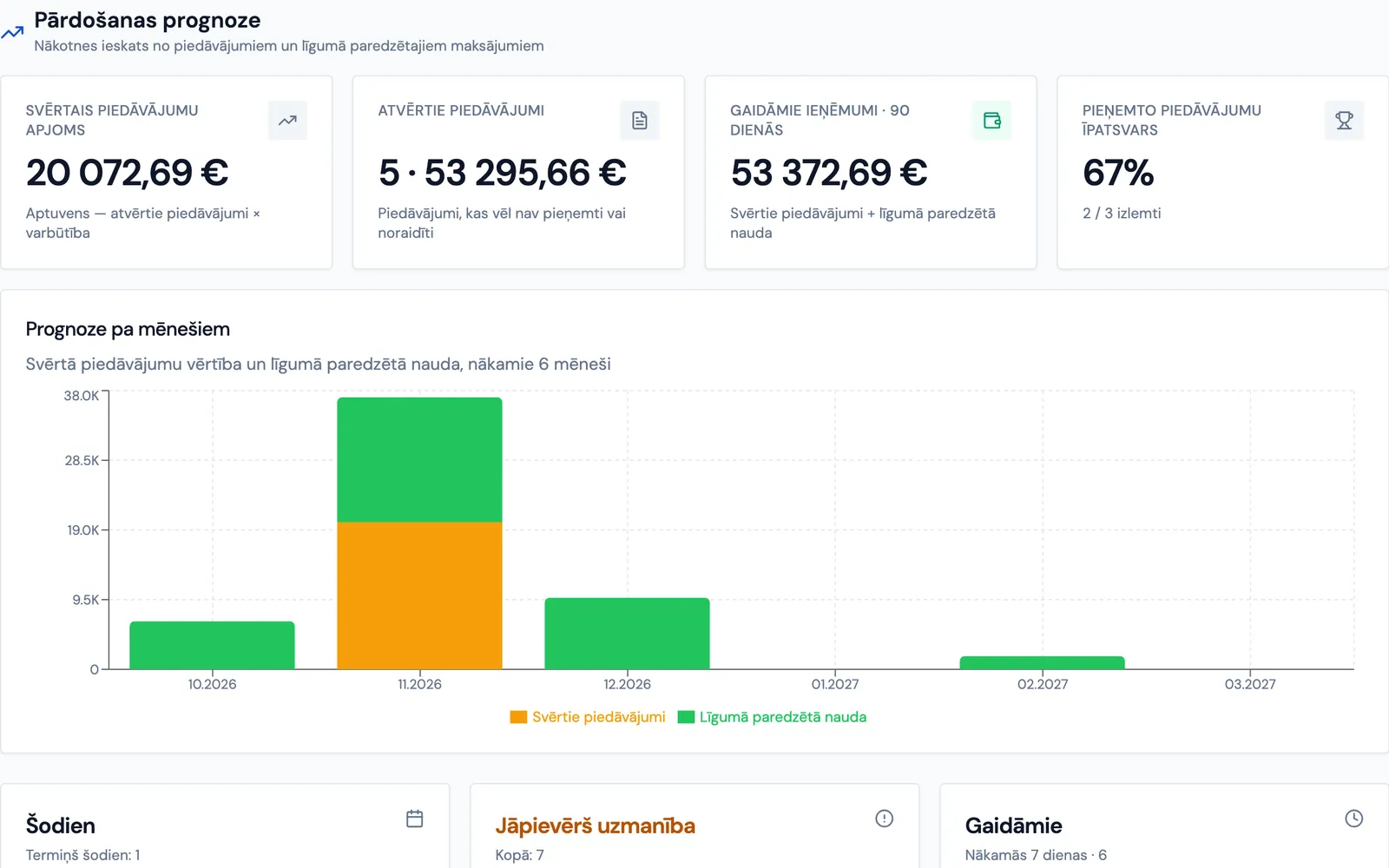Click the 53 372,69 € value
This screenshot has height=868, width=1389.
[x=829, y=173]
